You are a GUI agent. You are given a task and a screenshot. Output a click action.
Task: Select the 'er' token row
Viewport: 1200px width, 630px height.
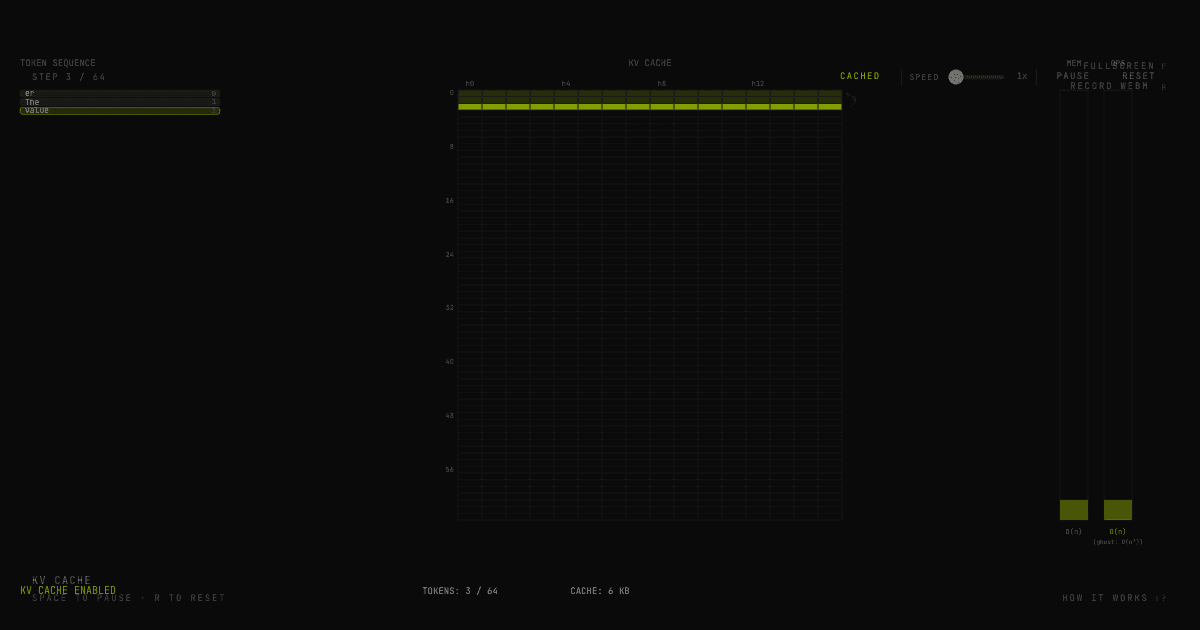120,92
